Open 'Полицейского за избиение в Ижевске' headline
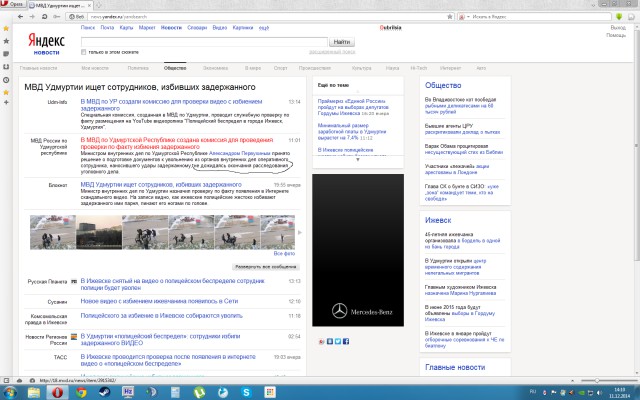Image resolution: width=640 pixels, height=400 pixels. tap(162, 316)
